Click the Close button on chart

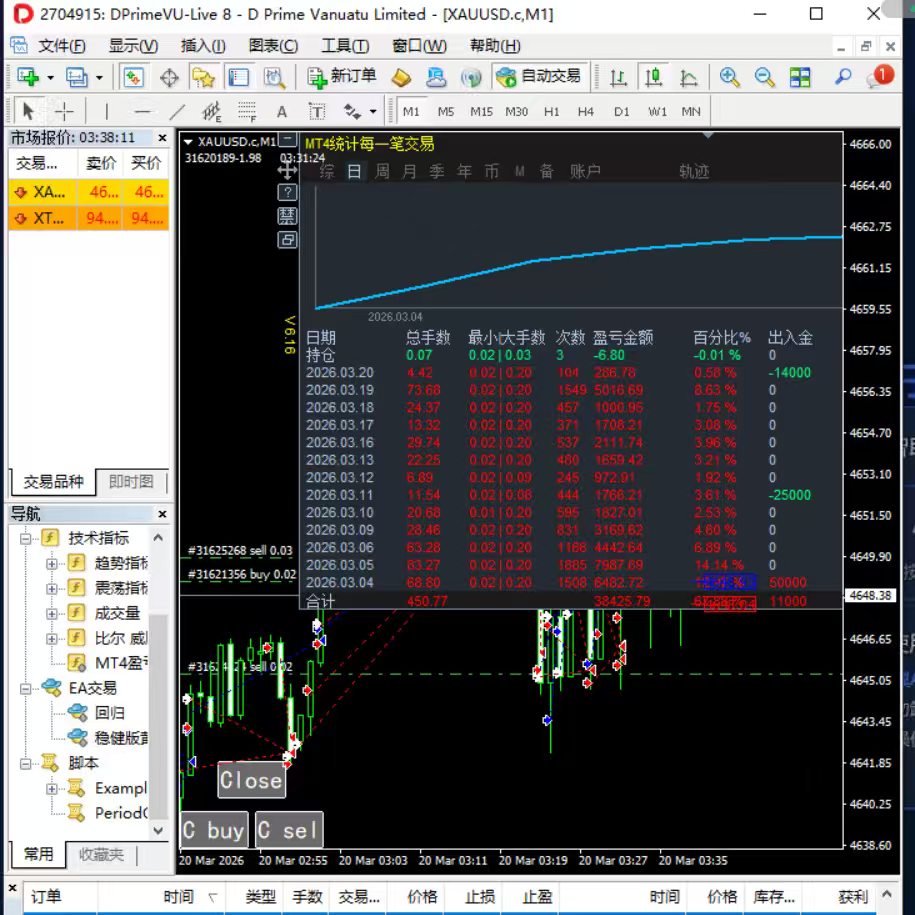click(252, 780)
